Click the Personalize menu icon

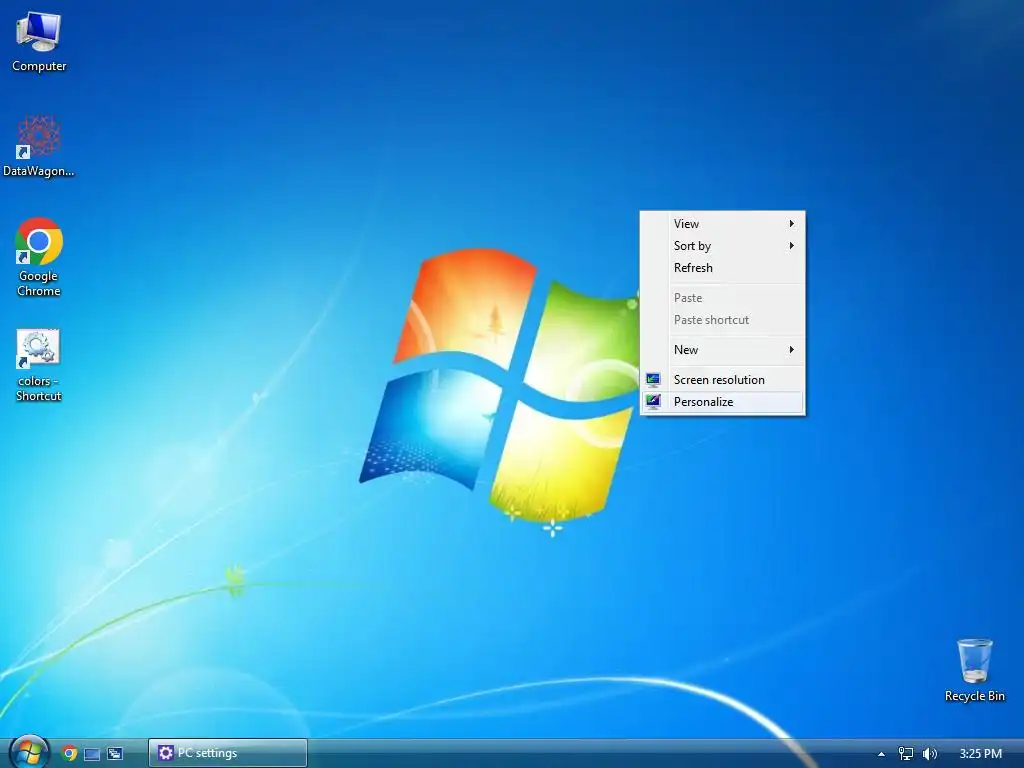653,402
